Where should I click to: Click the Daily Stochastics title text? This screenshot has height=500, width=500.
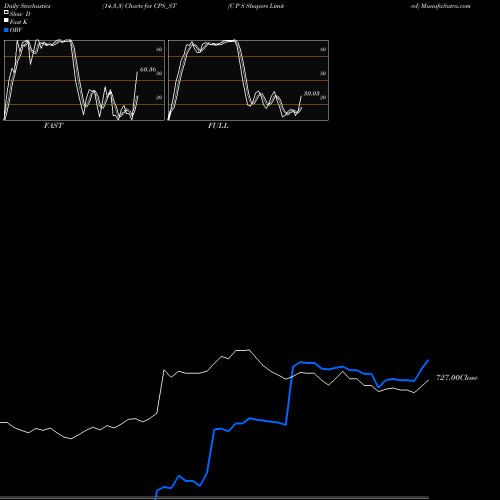click(27, 6)
